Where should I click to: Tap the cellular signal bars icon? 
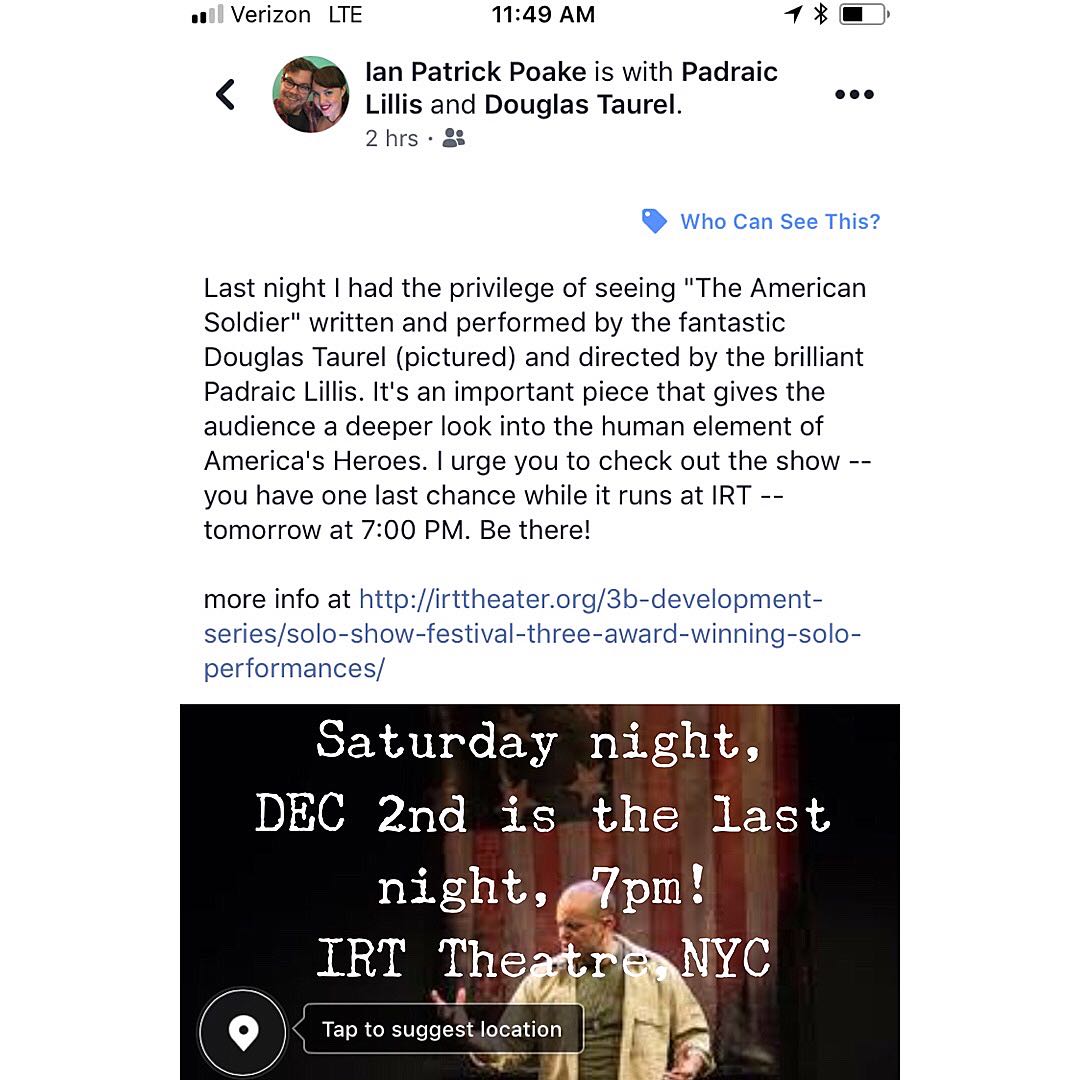coord(207,14)
